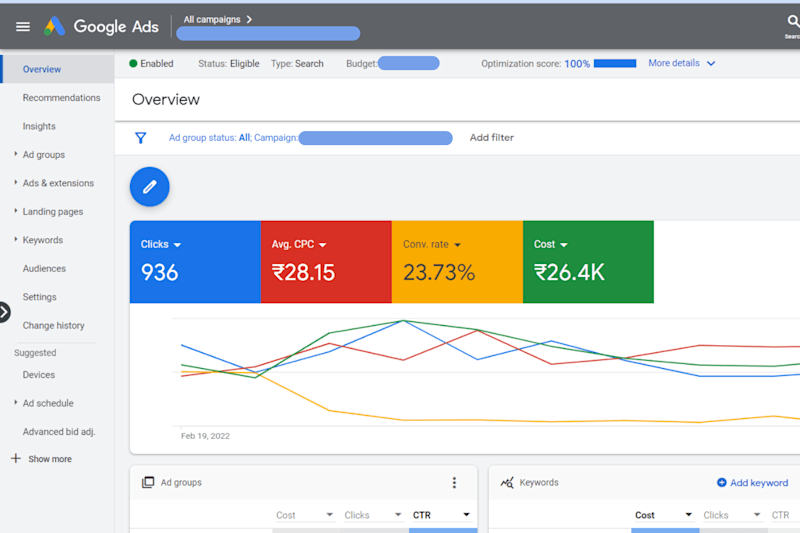Viewport: 800px width, 533px height.
Task: Open Ad groups card Cost column dropdown
Action: point(329,515)
